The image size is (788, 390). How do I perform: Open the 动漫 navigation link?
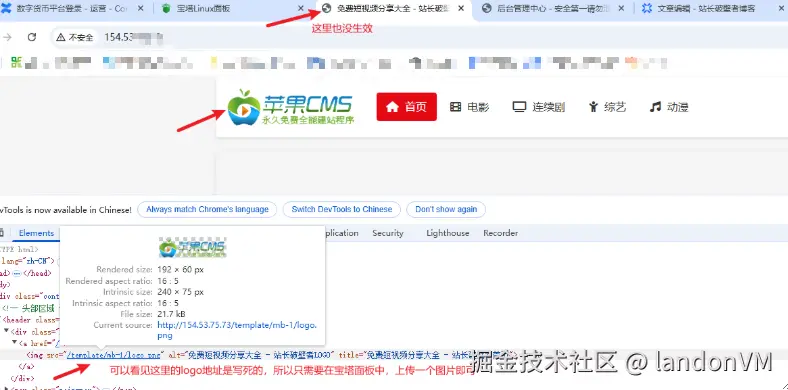pyautogui.click(x=668, y=107)
